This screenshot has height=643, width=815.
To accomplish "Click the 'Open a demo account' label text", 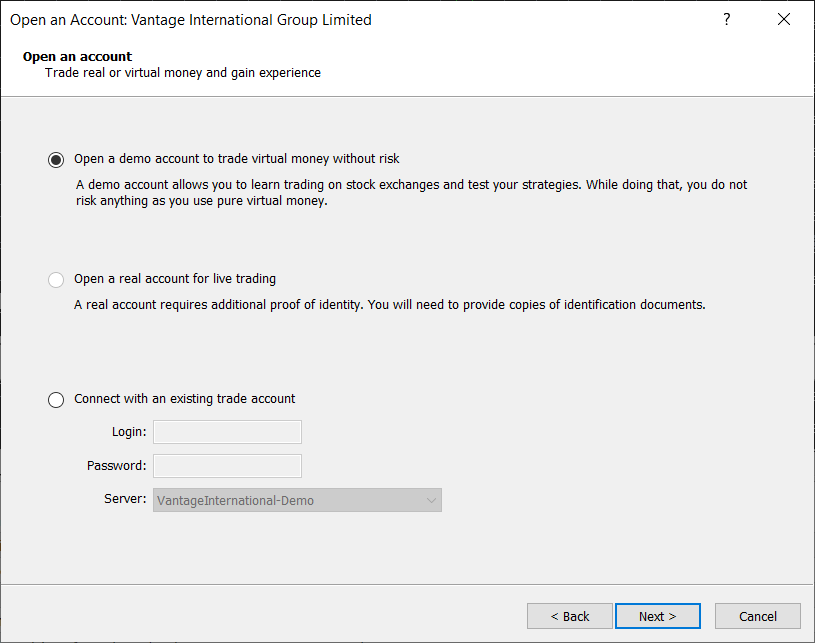I will point(237,159).
